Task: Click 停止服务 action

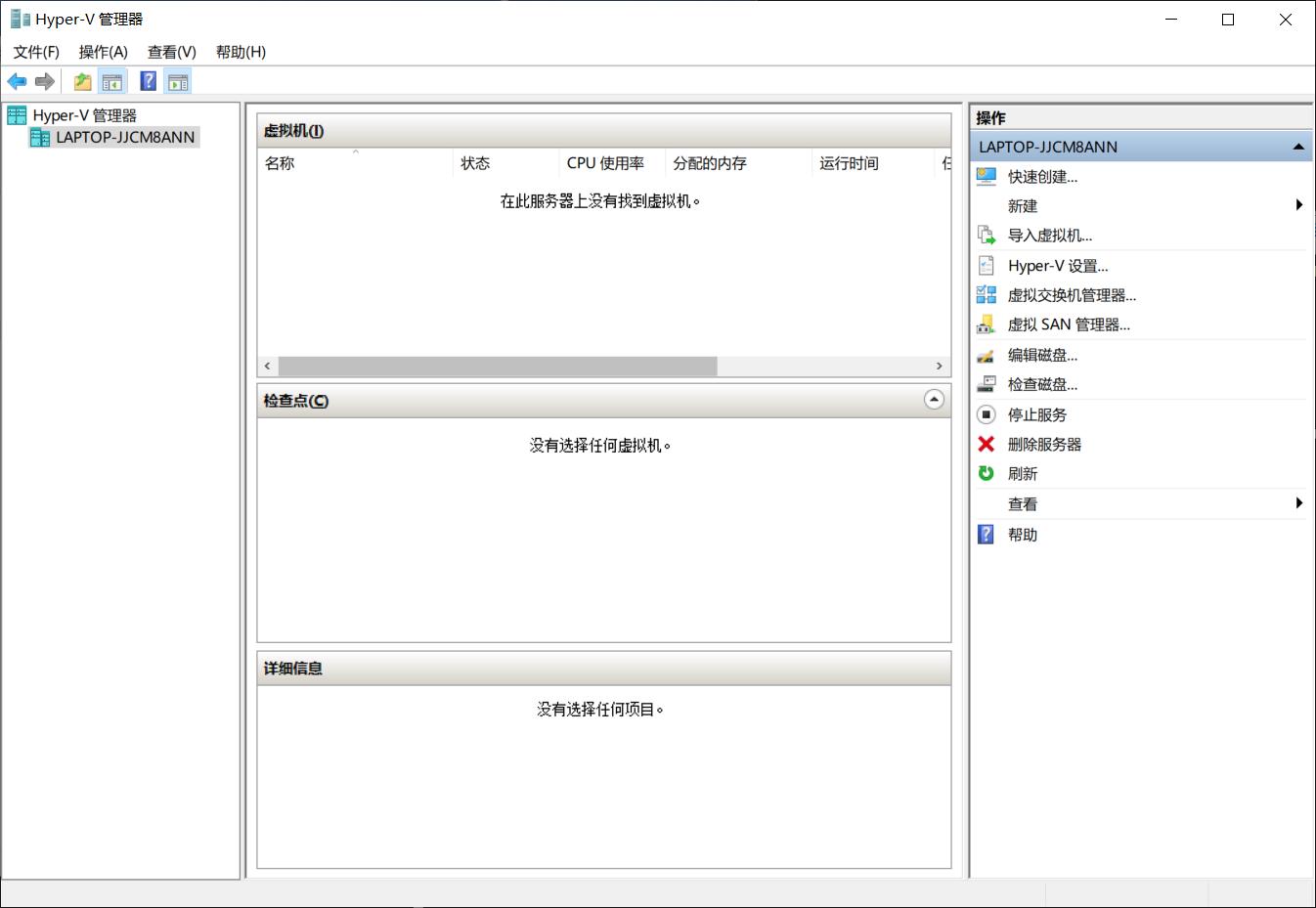Action: click(x=1037, y=414)
